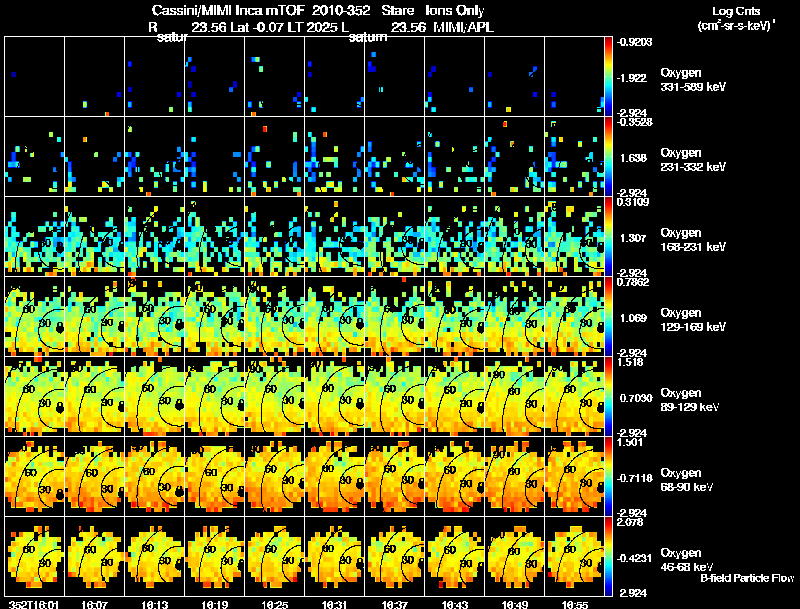Click the 'Oxygen 168-231 keV' row label
The image size is (800, 609).
point(693,240)
